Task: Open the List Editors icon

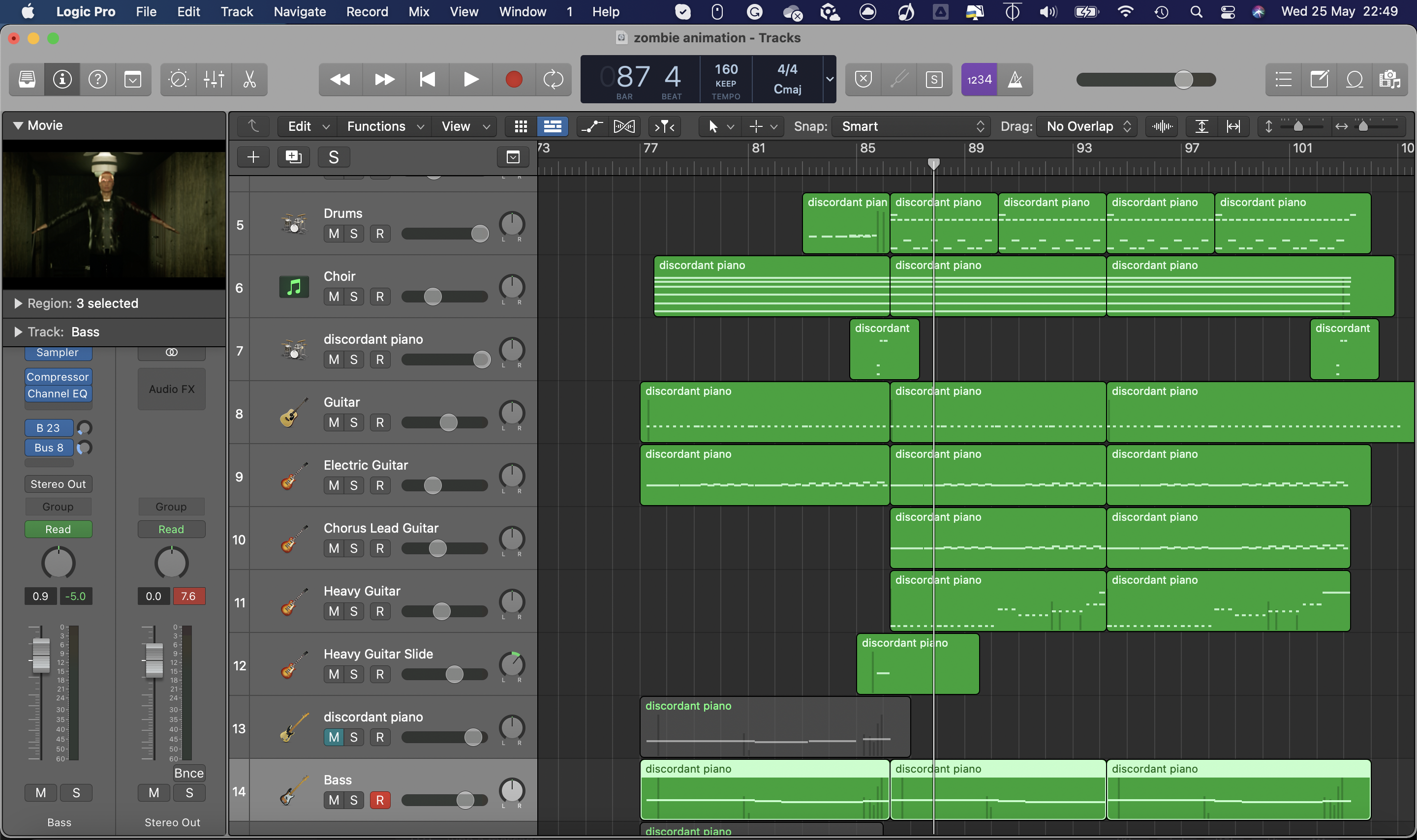Action: pyautogui.click(x=1283, y=79)
